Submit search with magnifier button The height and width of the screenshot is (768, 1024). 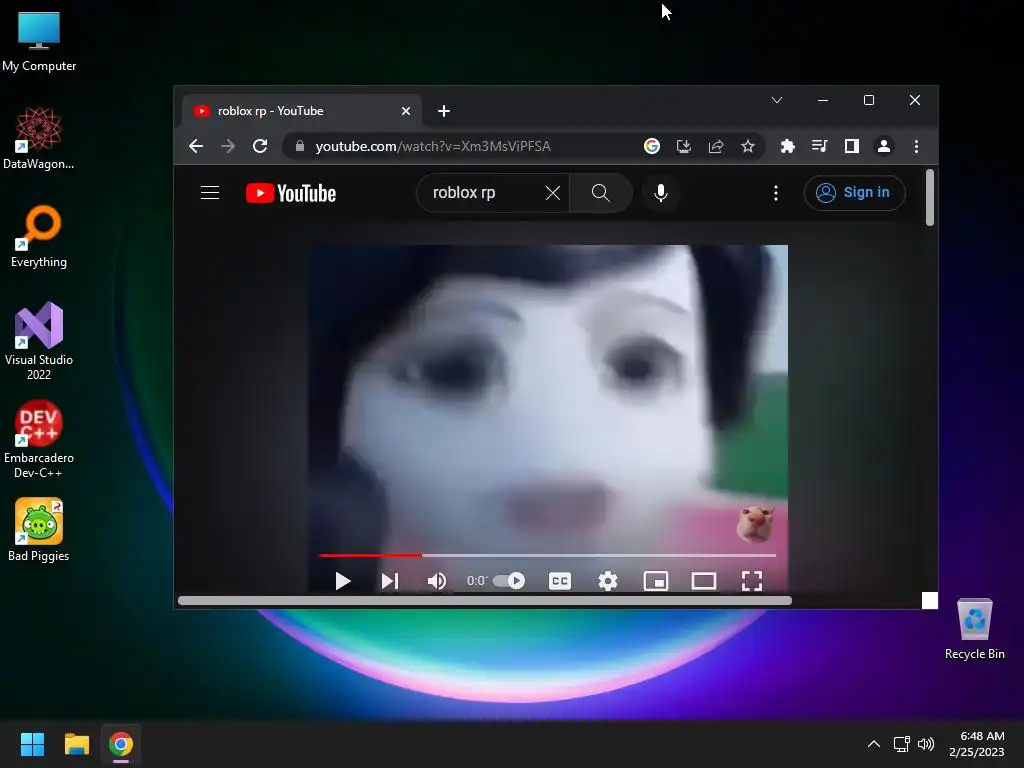pos(600,193)
